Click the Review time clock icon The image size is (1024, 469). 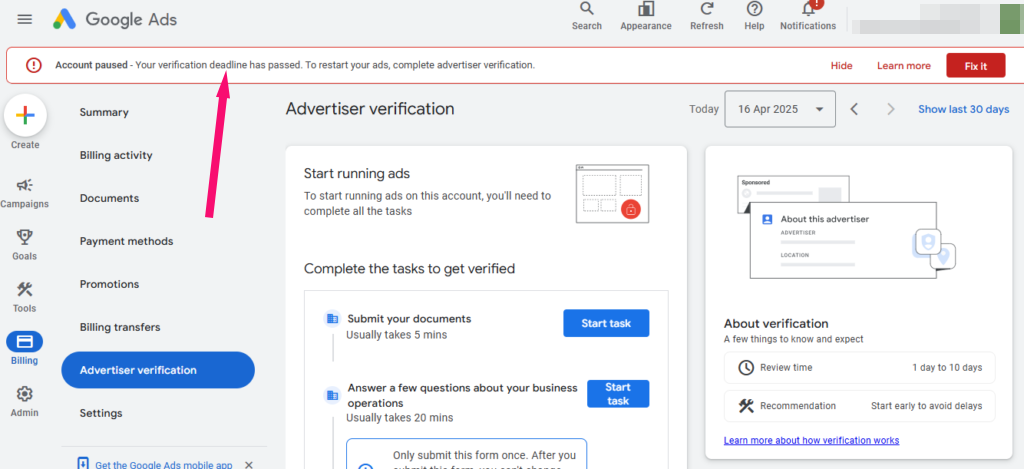746,368
